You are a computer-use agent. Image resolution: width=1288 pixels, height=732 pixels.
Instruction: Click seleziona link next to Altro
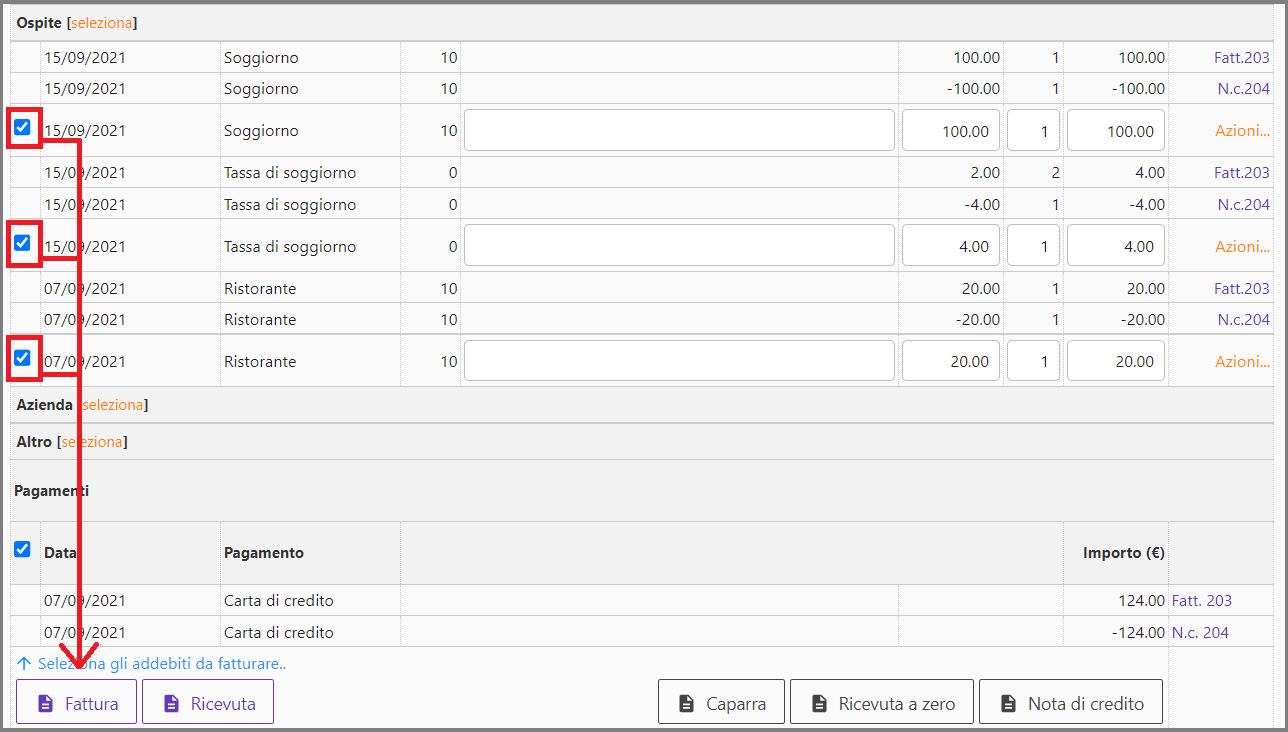point(92,442)
